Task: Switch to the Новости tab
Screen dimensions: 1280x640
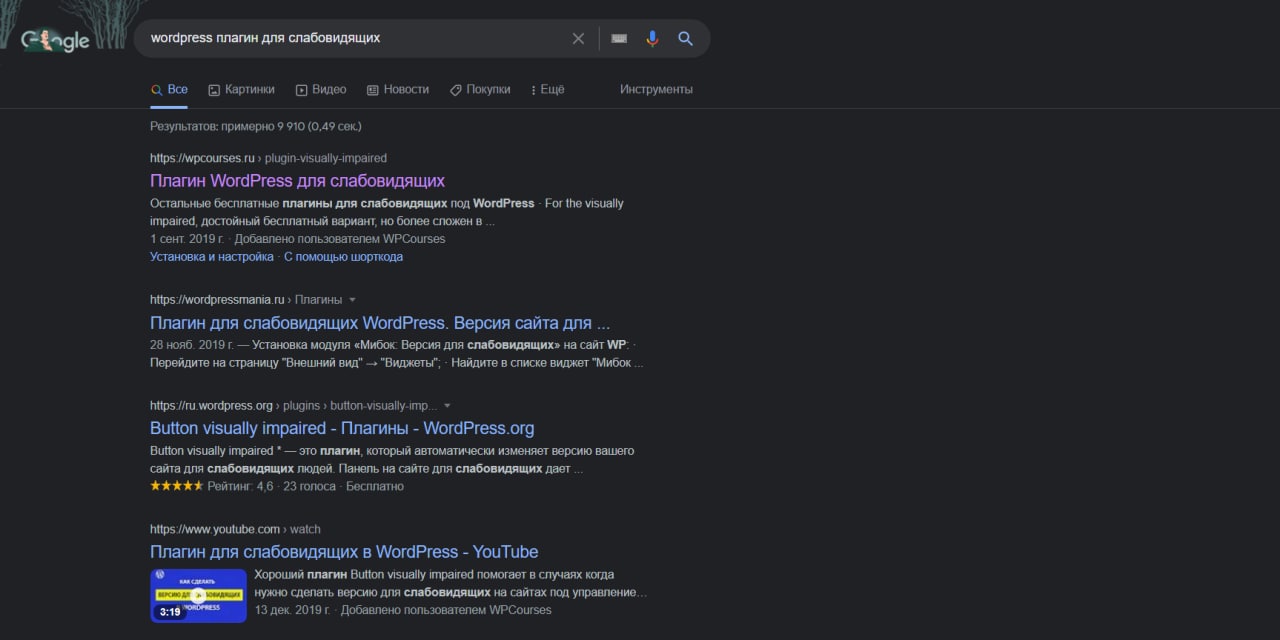Action: (x=398, y=89)
